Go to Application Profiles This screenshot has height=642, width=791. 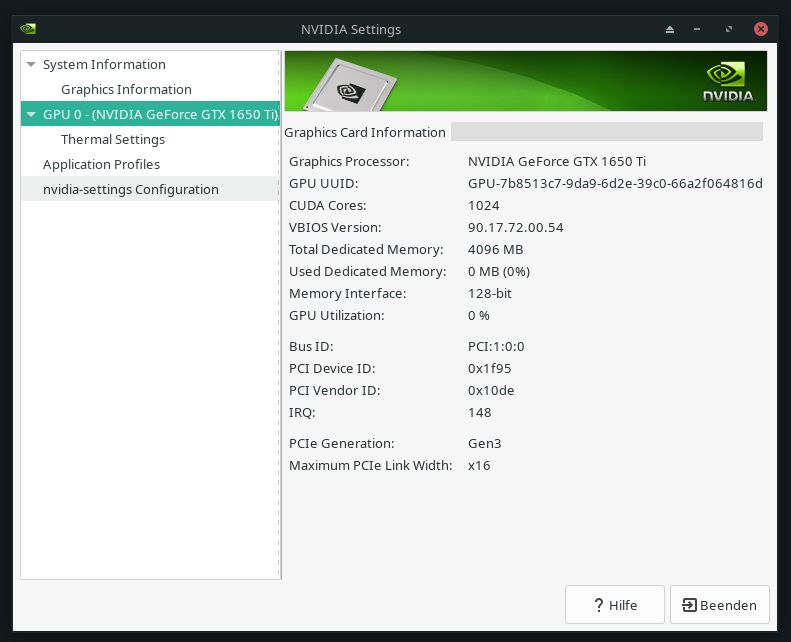click(101, 165)
